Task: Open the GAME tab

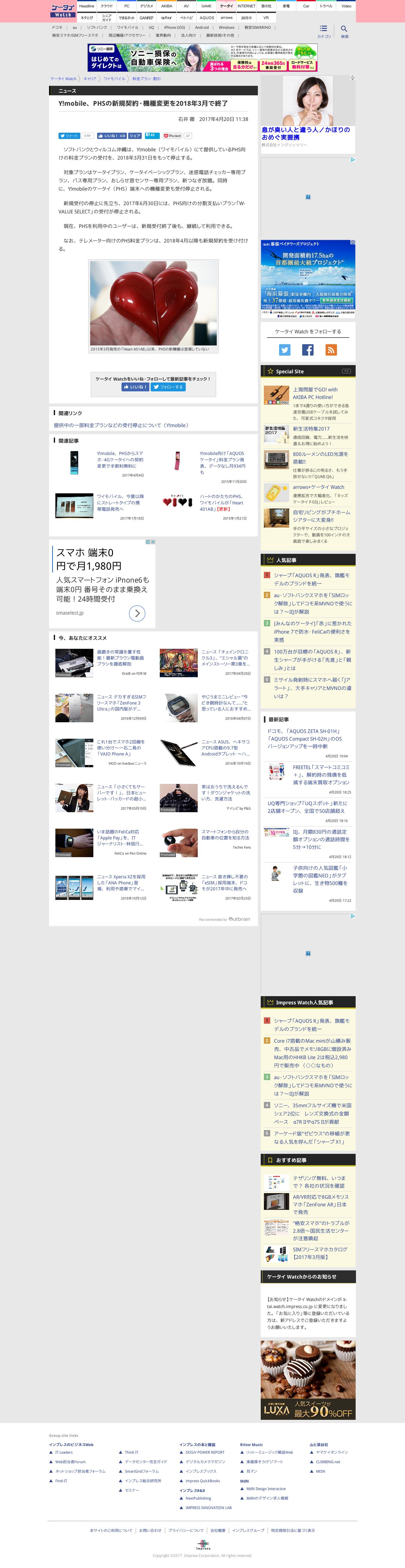Action: 207,6
